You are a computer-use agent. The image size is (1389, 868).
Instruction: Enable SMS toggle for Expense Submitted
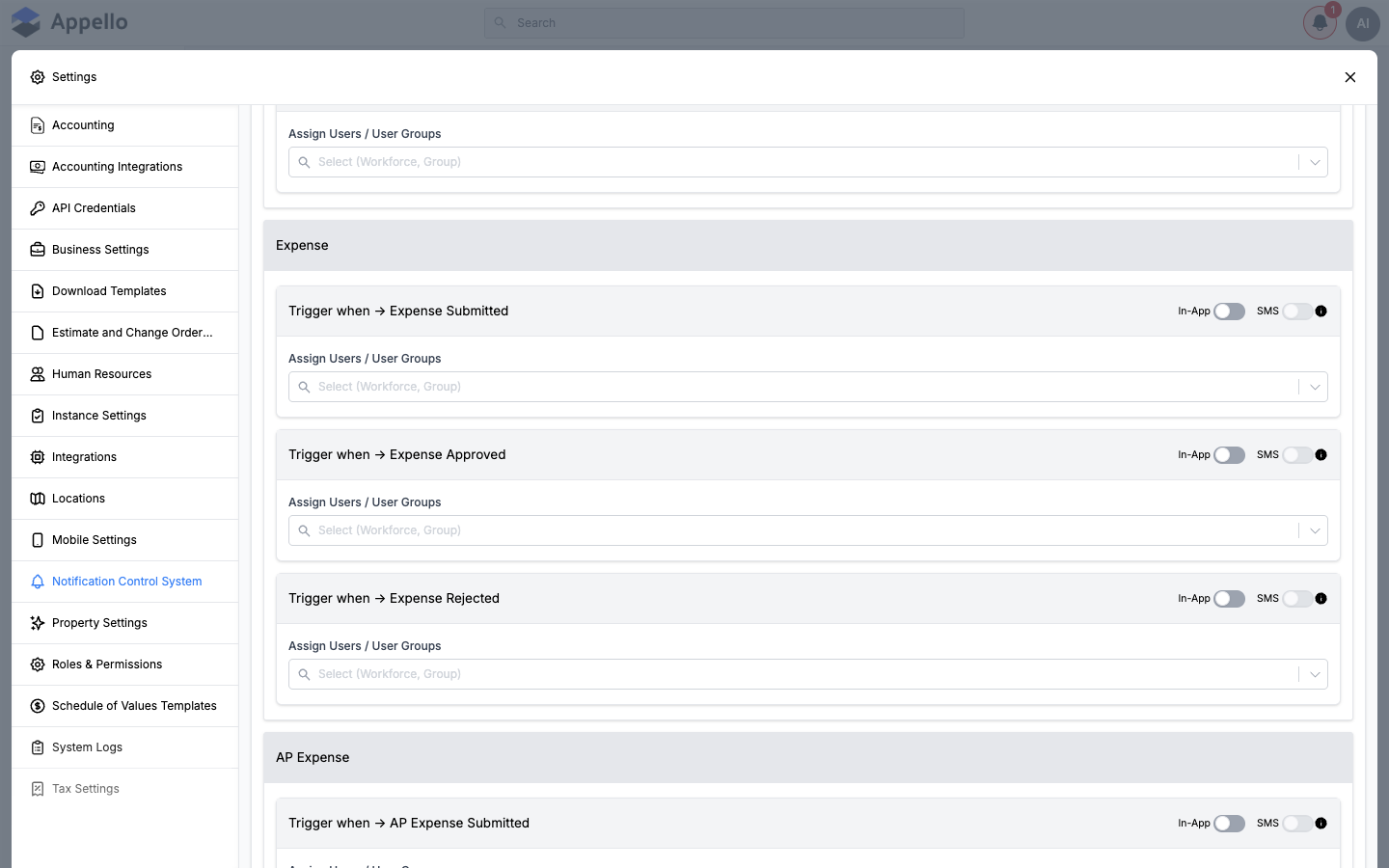click(x=1297, y=312)
